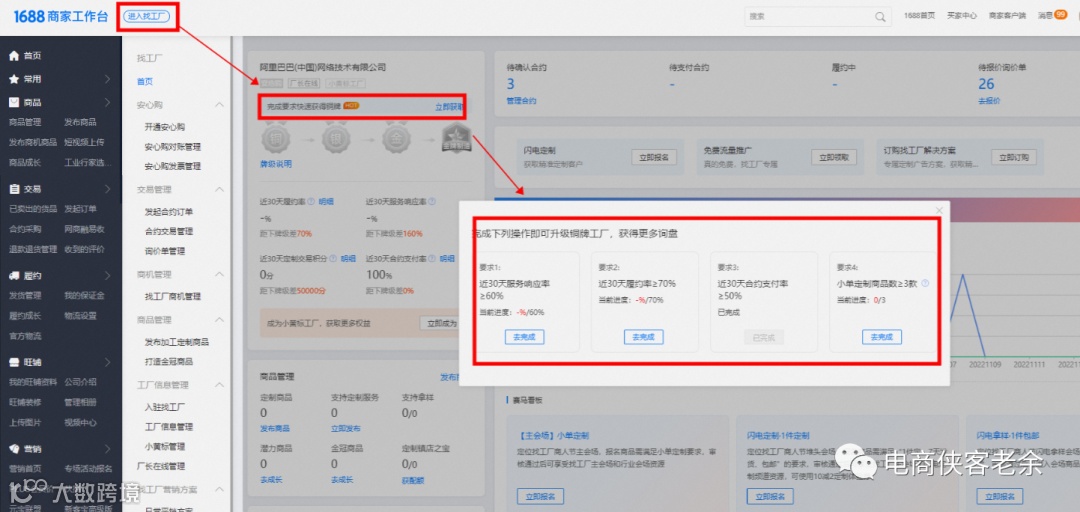
Task: Open 发起合约订单 menu item
Action: click(x=169, y=212)
